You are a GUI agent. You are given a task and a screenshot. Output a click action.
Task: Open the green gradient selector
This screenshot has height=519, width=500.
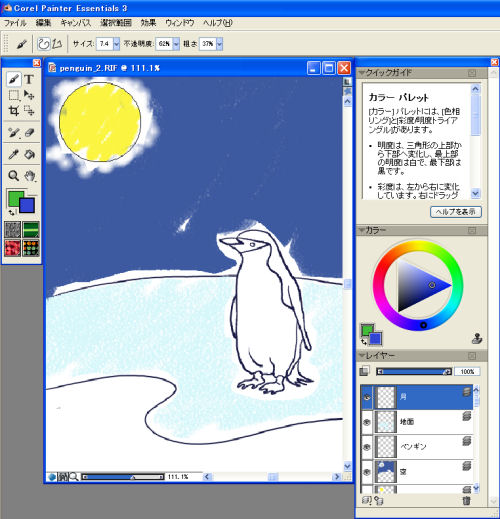31,230
